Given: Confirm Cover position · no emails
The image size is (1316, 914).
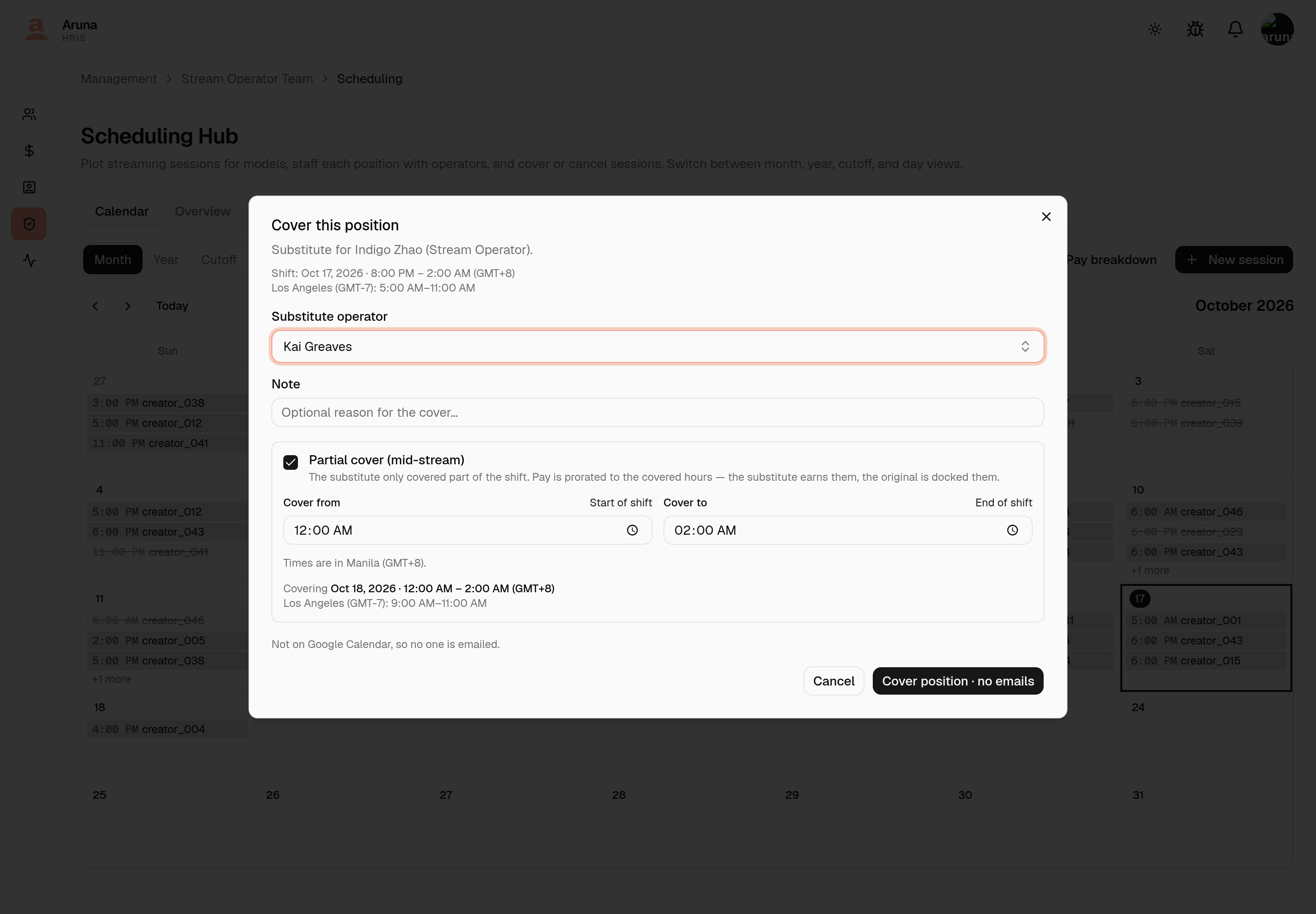Looking at the screenshot, I should click(x=957, y=681).
